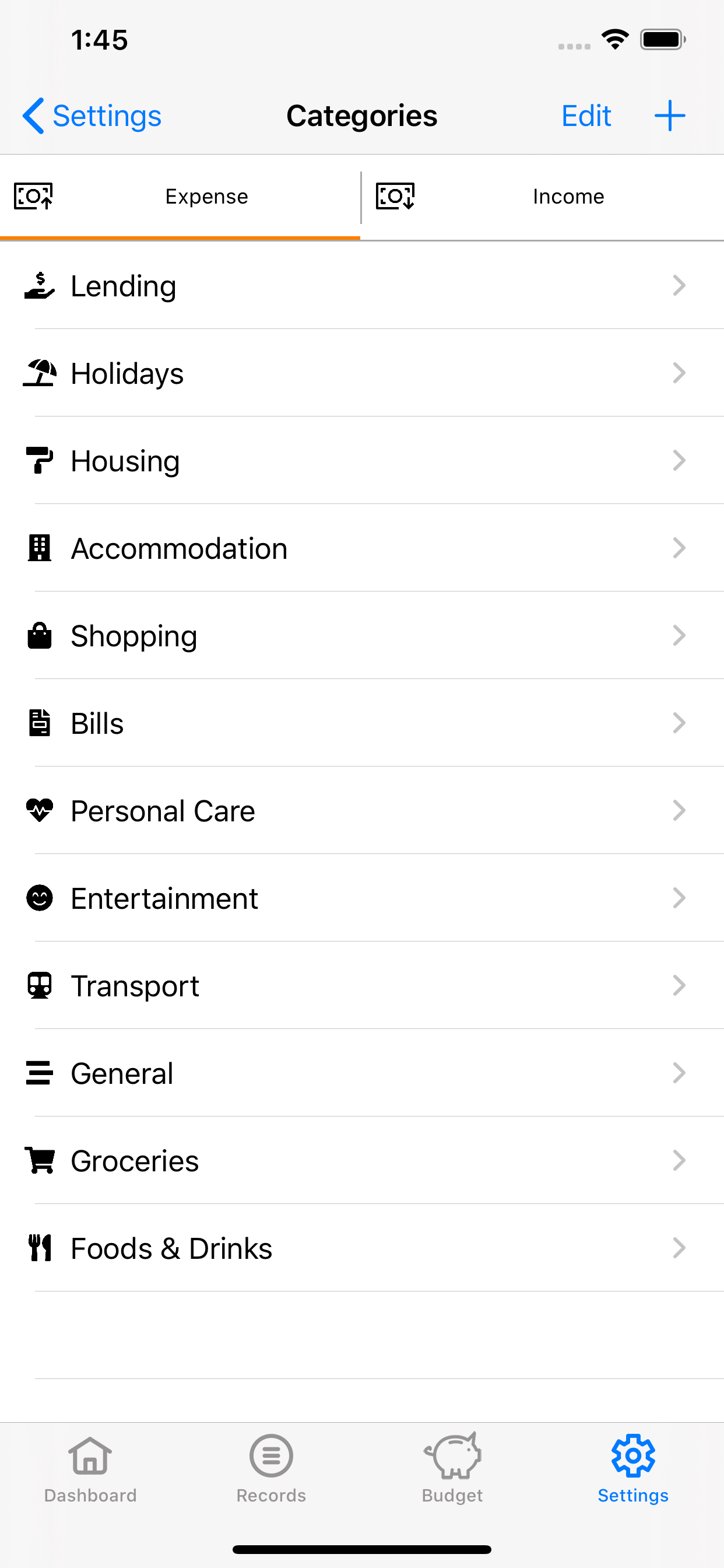Image resolution: width=724 pixels, height=1568 pixels.
Task: Tap the Foods & Drinks utensils icon
Action: point(40,1248)
